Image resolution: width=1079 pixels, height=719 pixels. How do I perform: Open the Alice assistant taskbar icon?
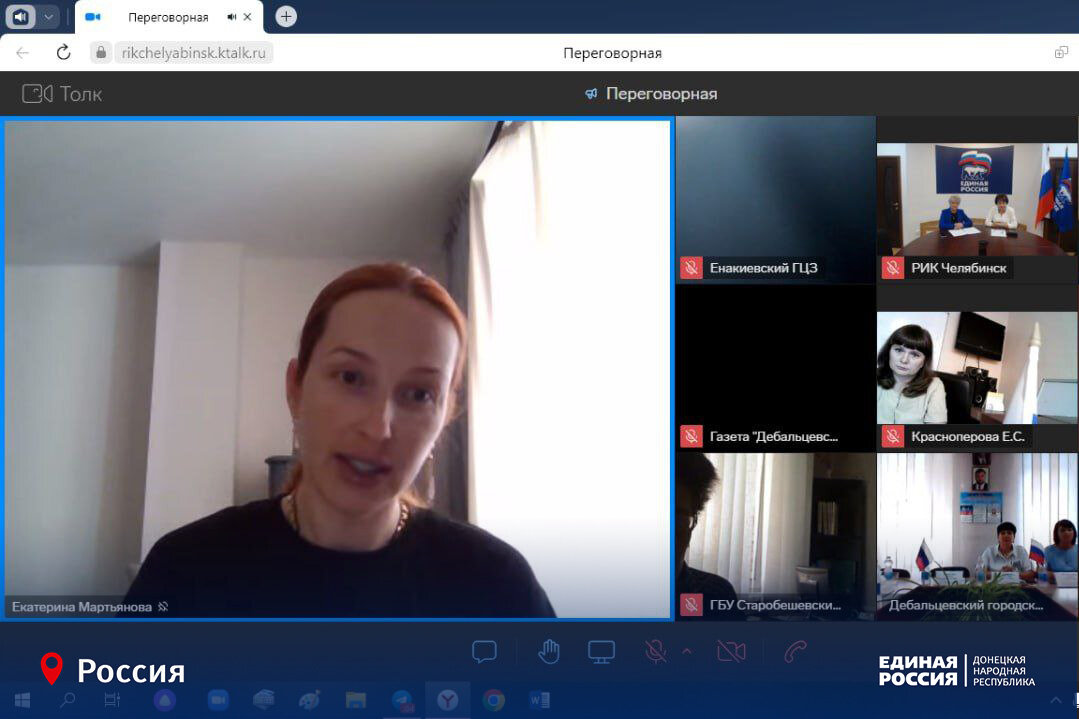point(164,700)
